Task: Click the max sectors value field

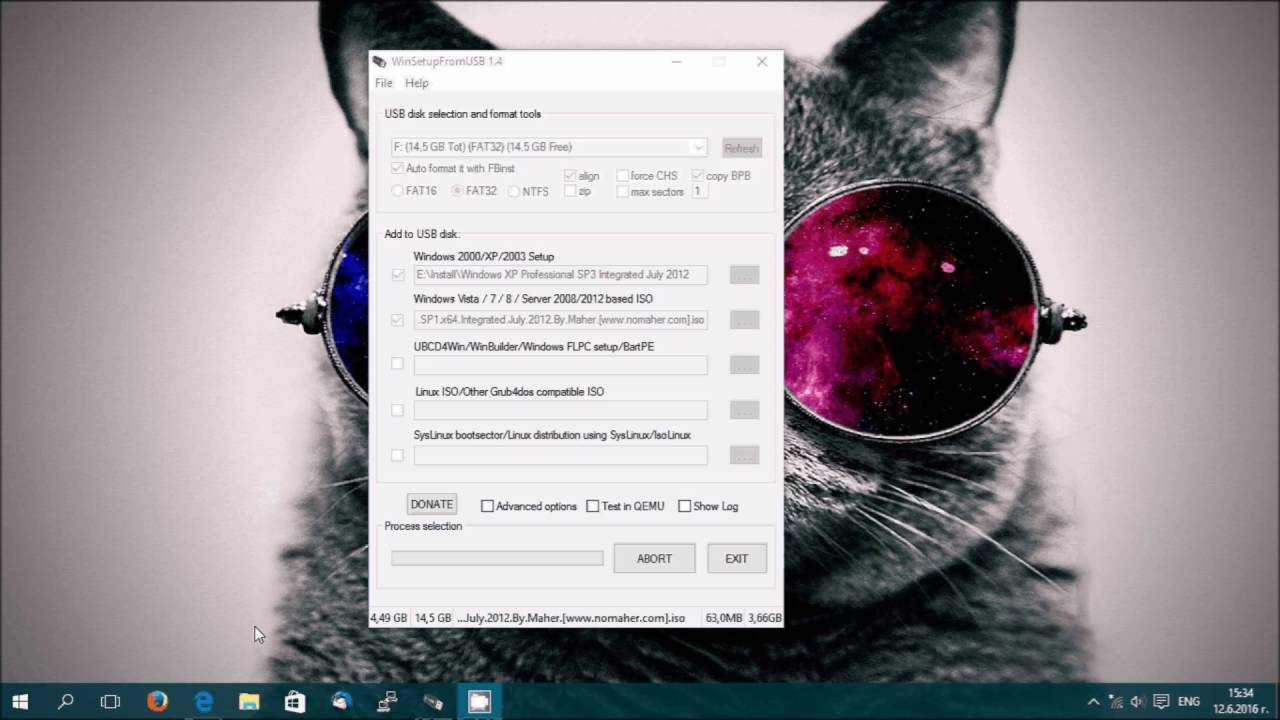Action: [x=699, y=191]
